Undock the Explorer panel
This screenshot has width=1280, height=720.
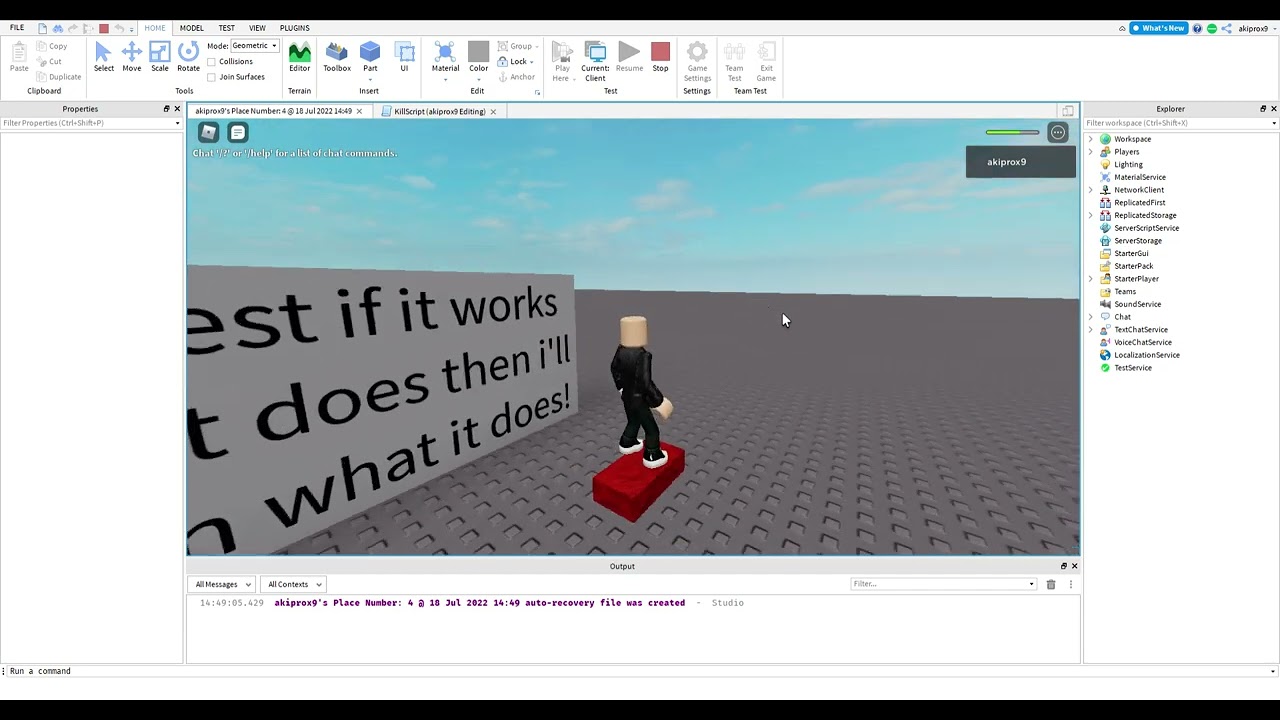(1262, 109)
